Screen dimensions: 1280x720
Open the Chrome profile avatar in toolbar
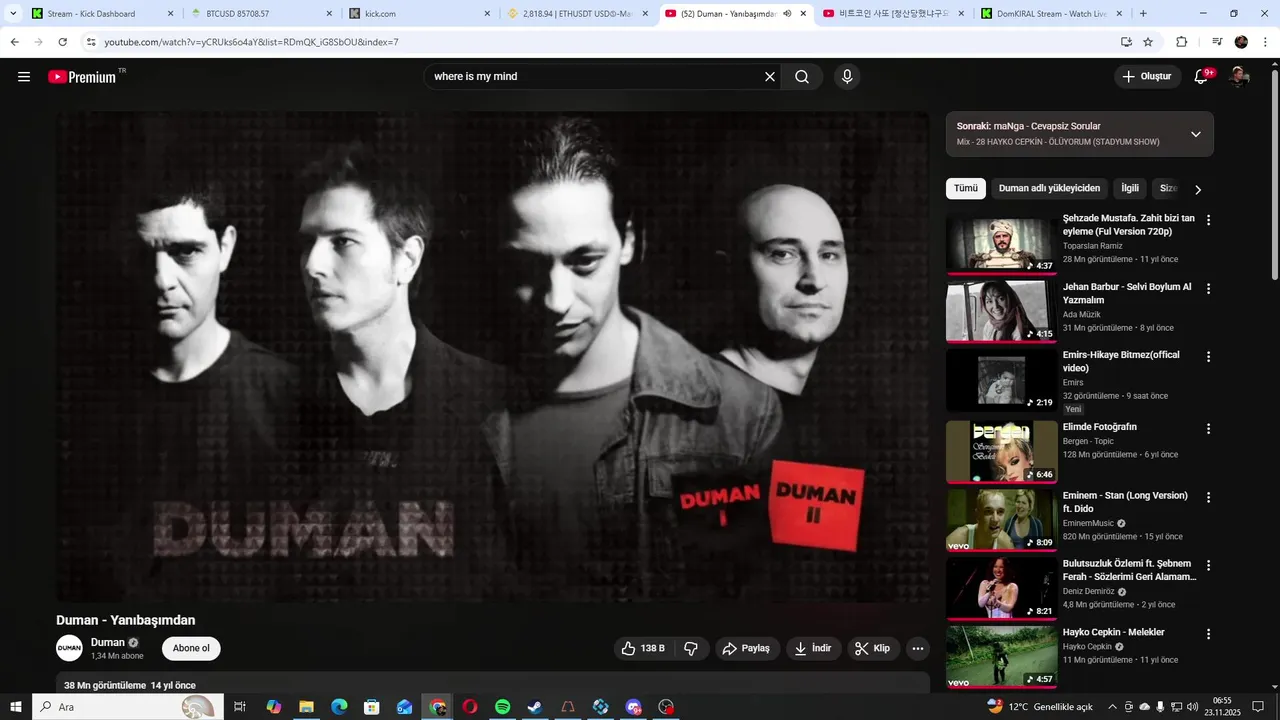tap(1241, 42)
